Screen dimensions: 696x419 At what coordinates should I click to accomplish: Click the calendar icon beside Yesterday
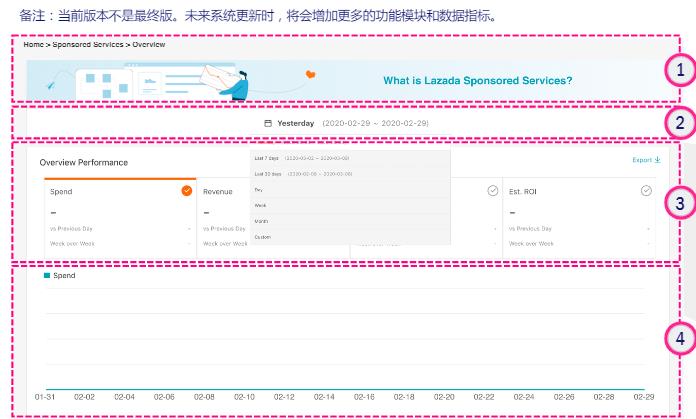tap(268, 123)
